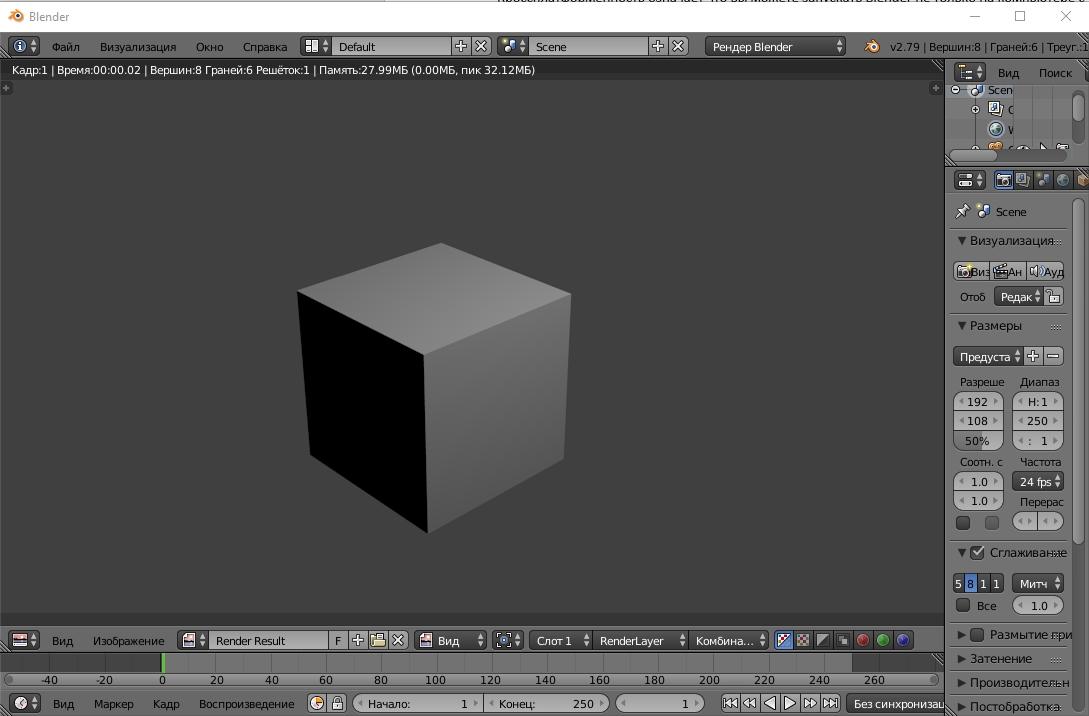The image size is (1089, 716).
Task: Expand the Затенение panel
Action: pyautogui.click(x=1001, y=659)
